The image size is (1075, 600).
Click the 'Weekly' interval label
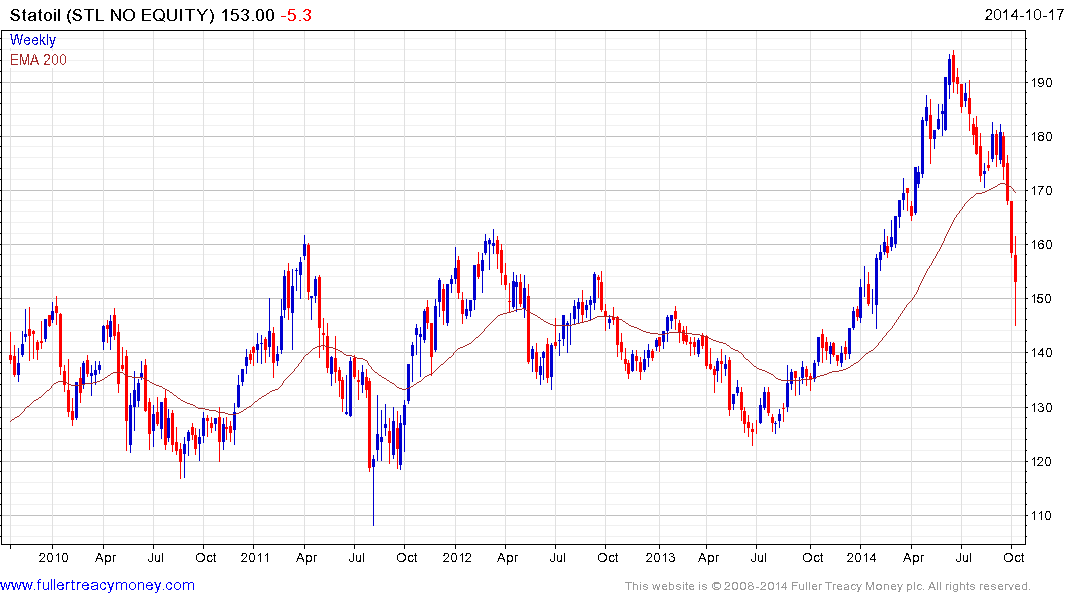point(32,40)
